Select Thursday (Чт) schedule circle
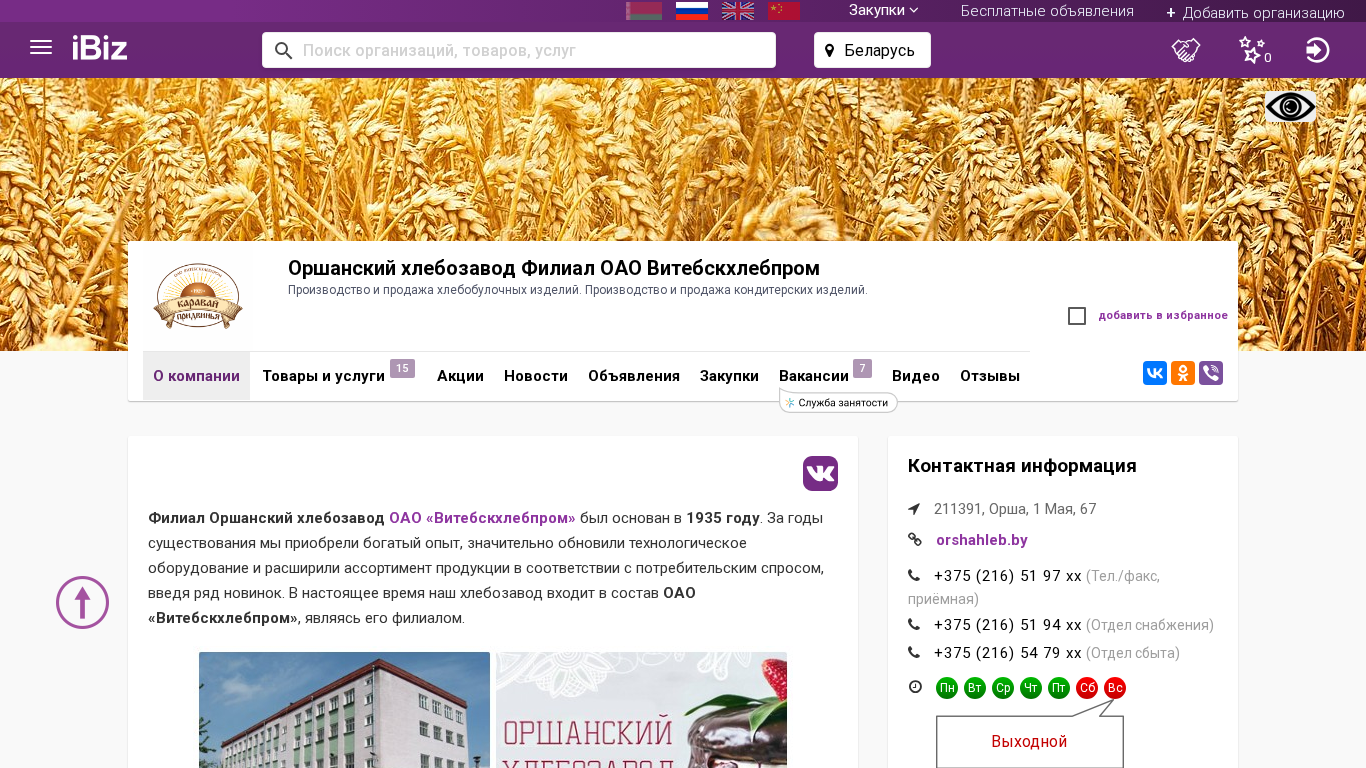The width and height of the screenshot is (1366, 768). [x=1031, y=688]
